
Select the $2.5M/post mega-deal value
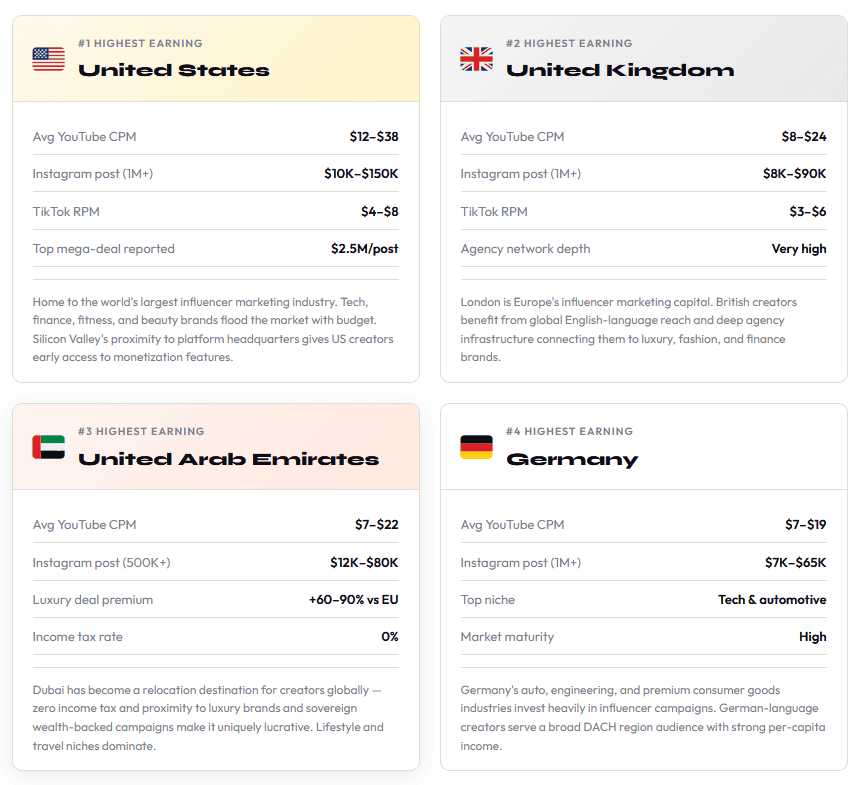coord(365,249)
